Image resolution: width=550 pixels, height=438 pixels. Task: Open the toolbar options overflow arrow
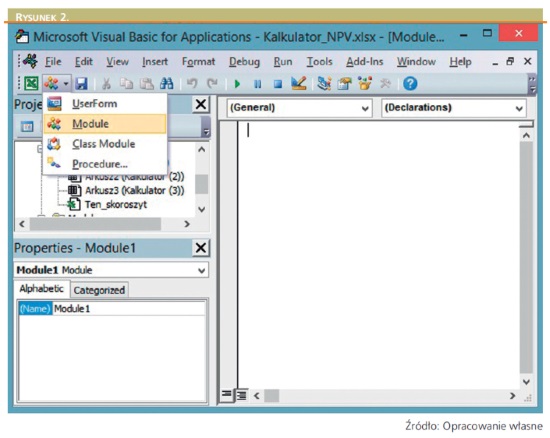(x=532, y=85)
